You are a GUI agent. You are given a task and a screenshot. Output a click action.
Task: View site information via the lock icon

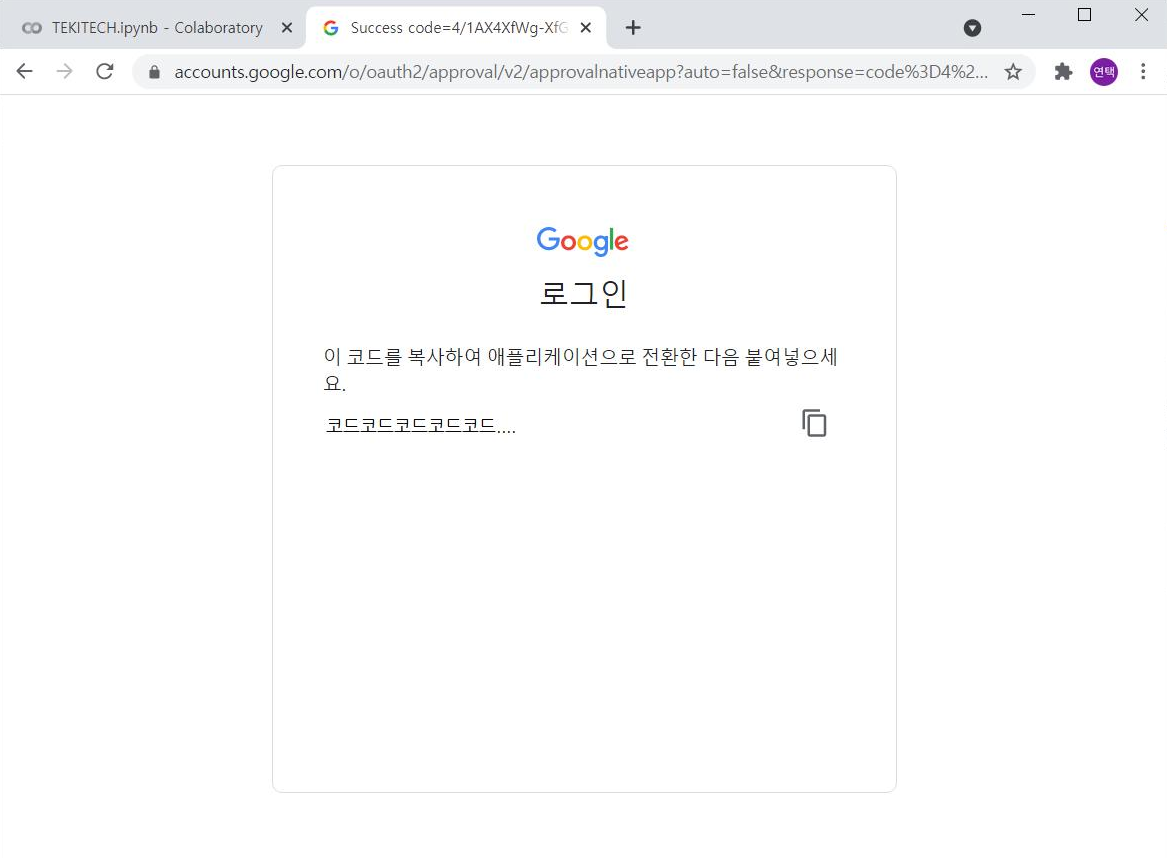(154, 72)
